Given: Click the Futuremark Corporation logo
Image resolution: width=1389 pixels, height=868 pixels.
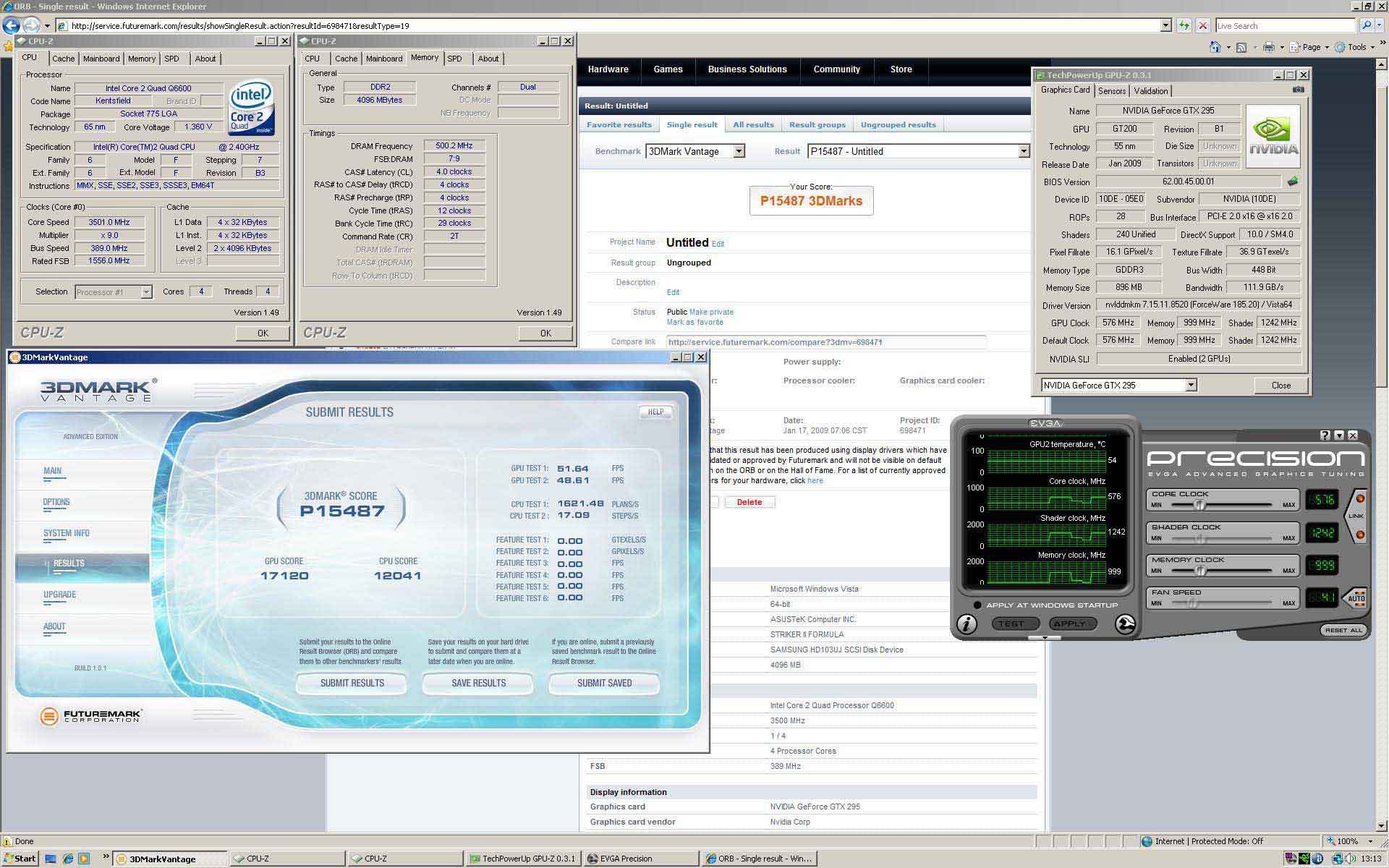Looking at the screenshot, I should point(91,716).
